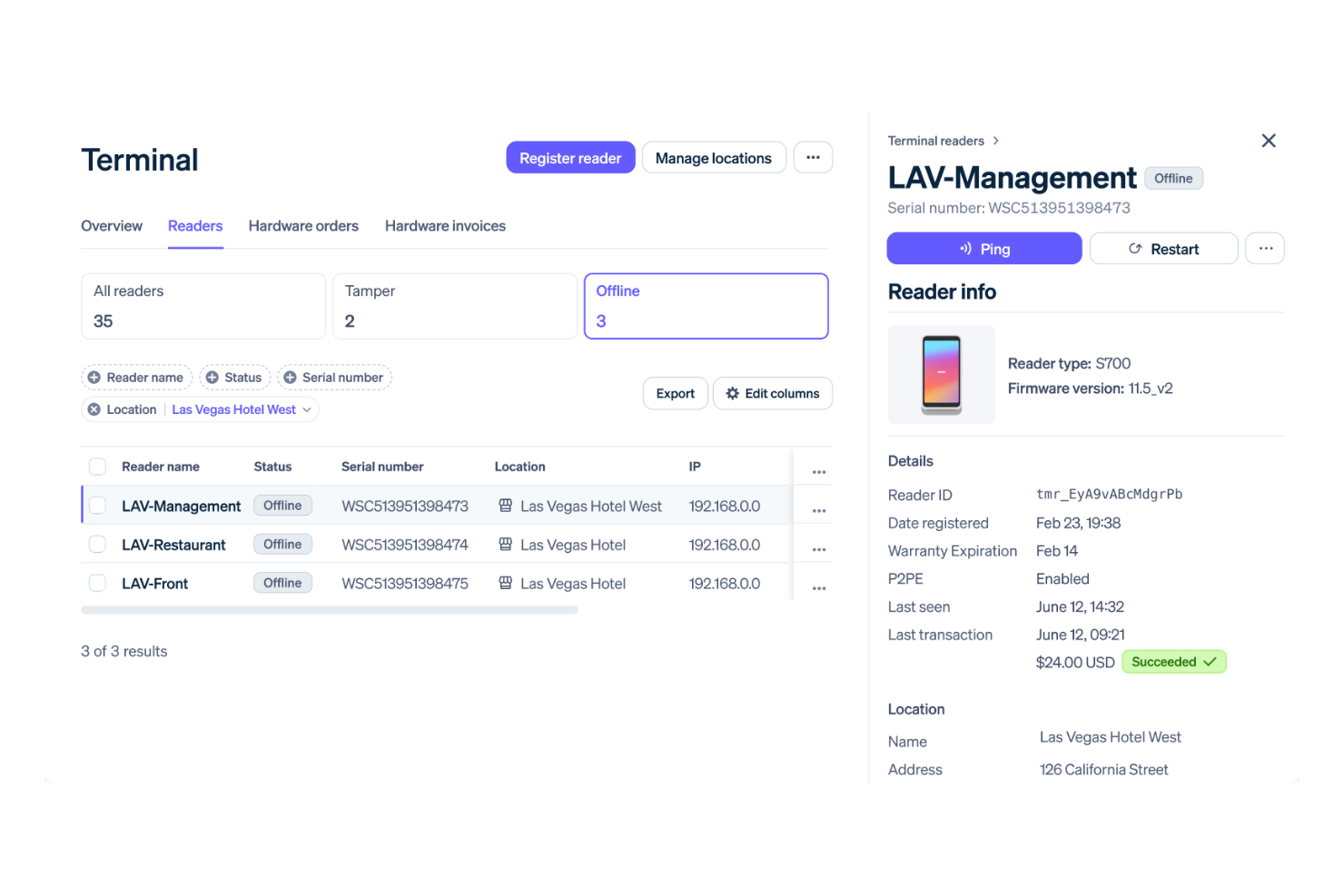
Task: Navigate back via the Terminal readers breadcrumb
Action: [x=935, y=141]
